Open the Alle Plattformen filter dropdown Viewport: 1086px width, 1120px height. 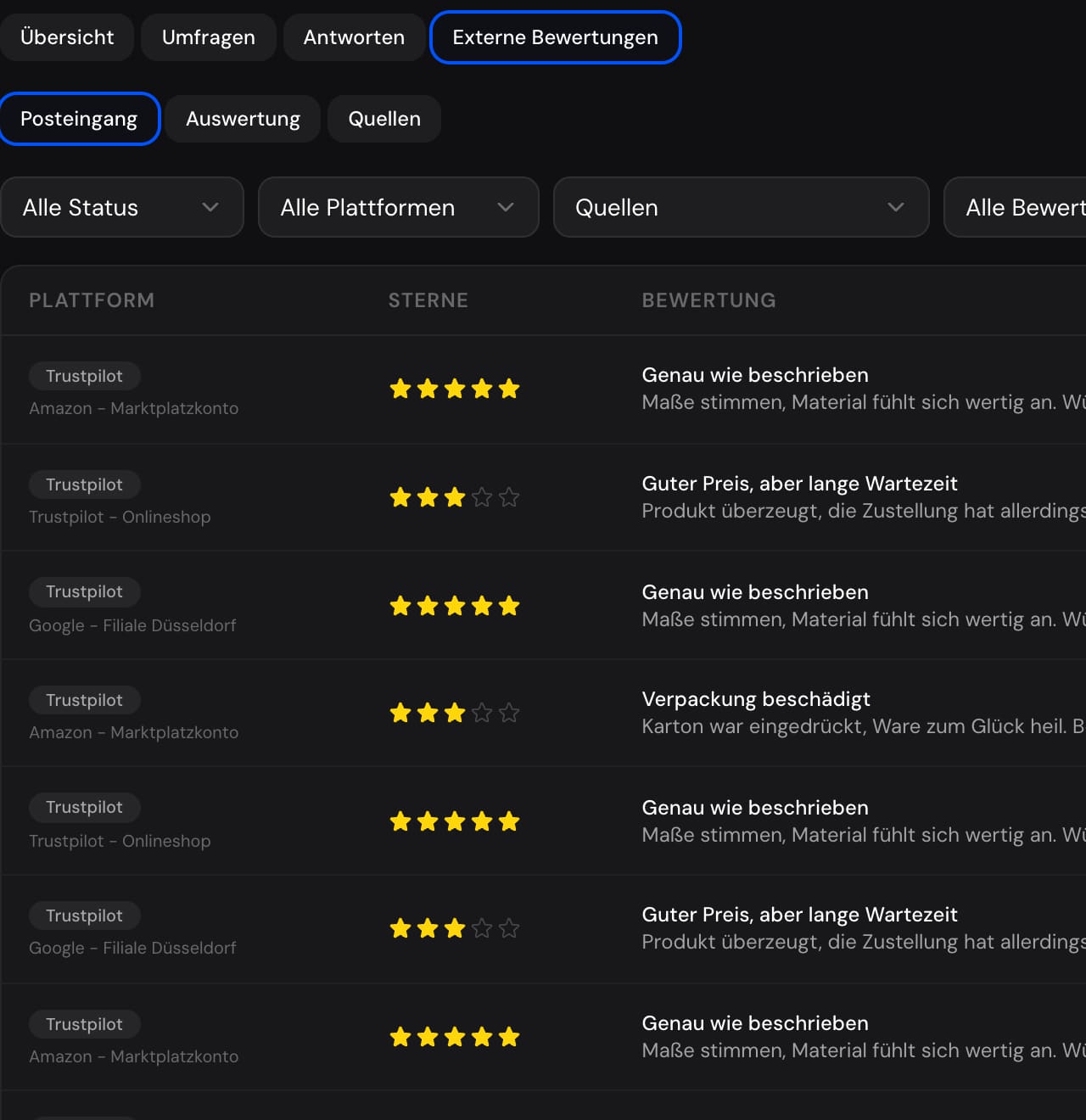pos(398,207)
